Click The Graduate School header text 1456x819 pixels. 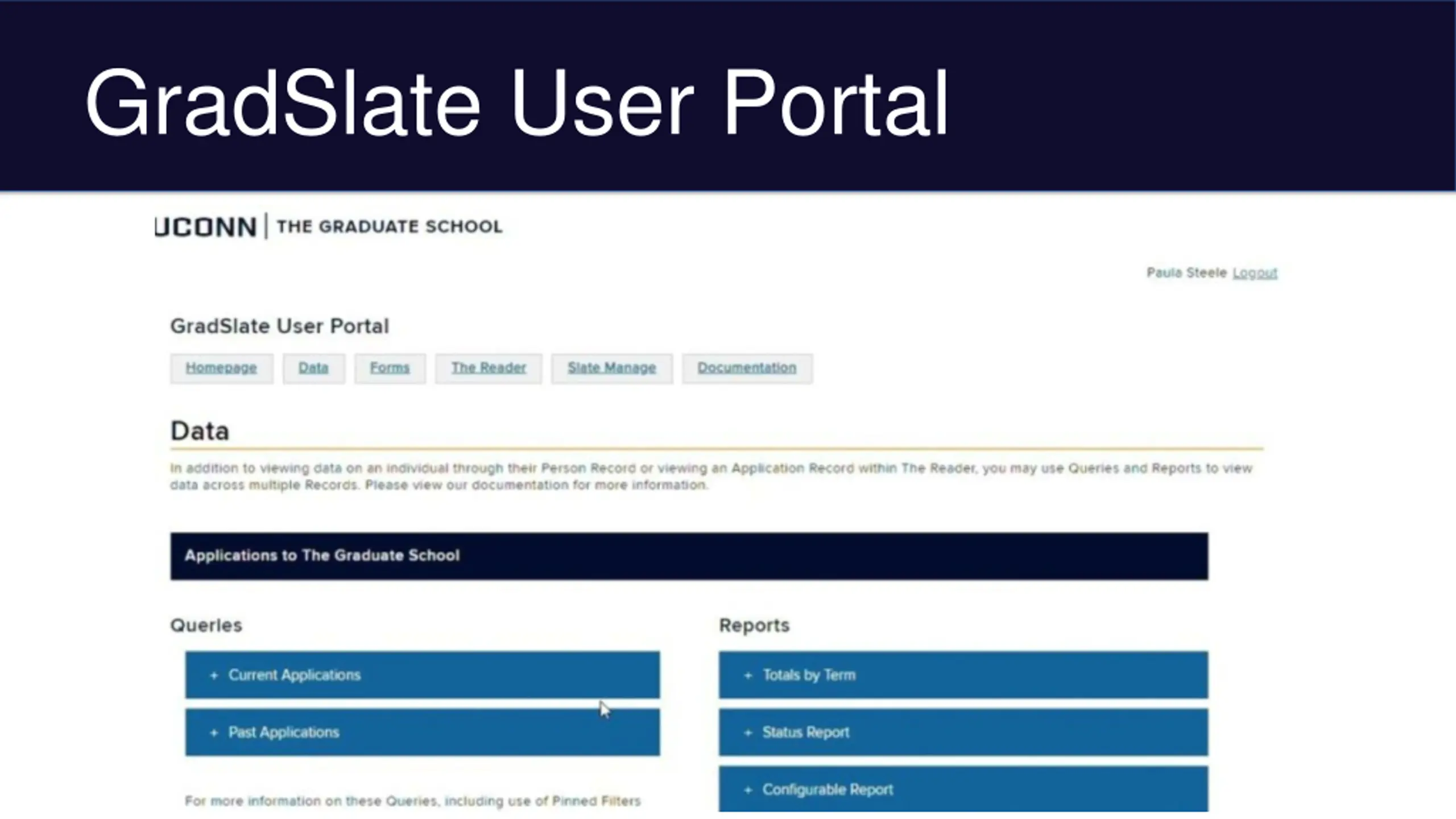click(390, 226)
